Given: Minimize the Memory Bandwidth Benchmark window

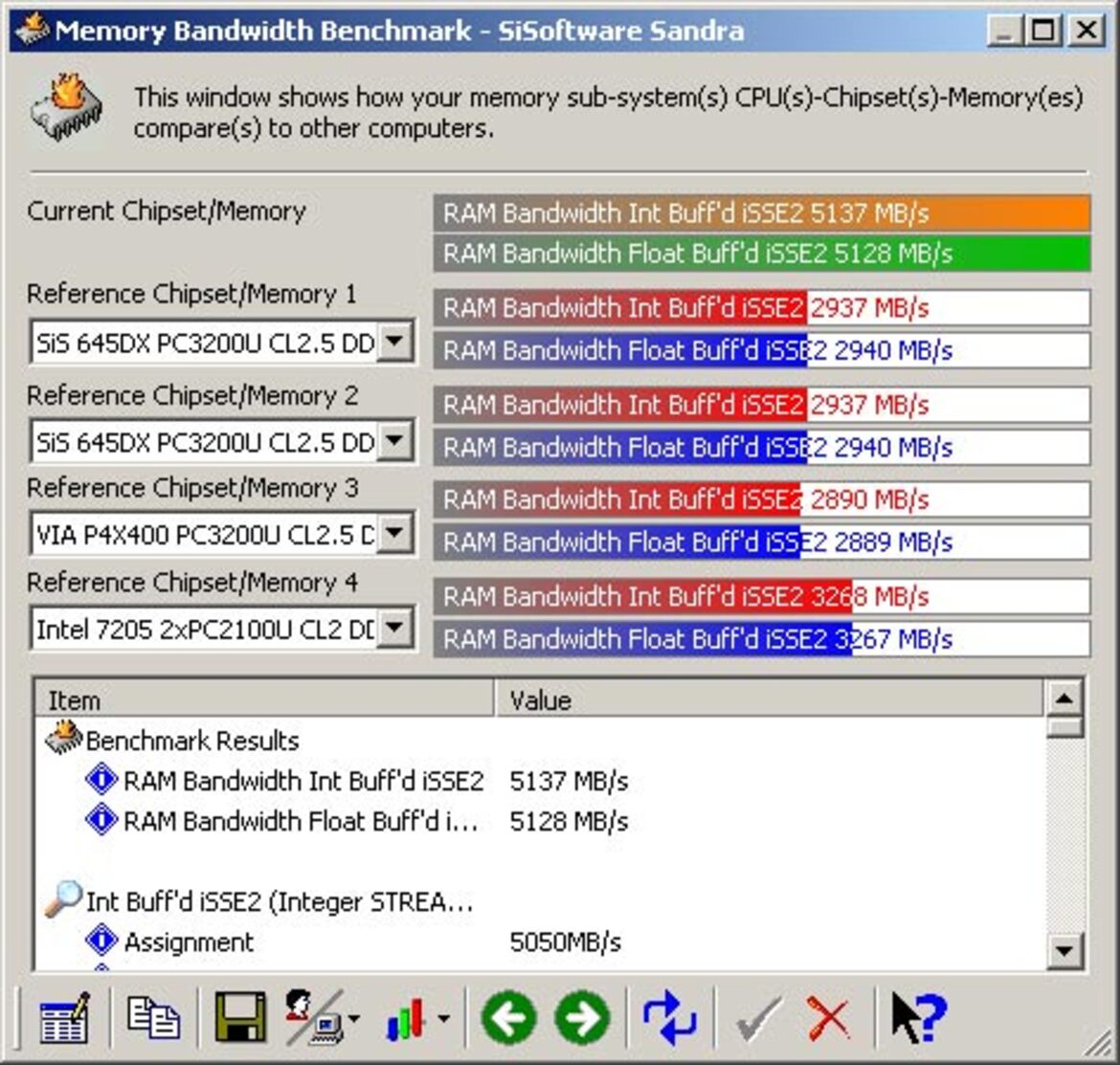Looking at the screenshot, I should click(x=1004, y=31).
